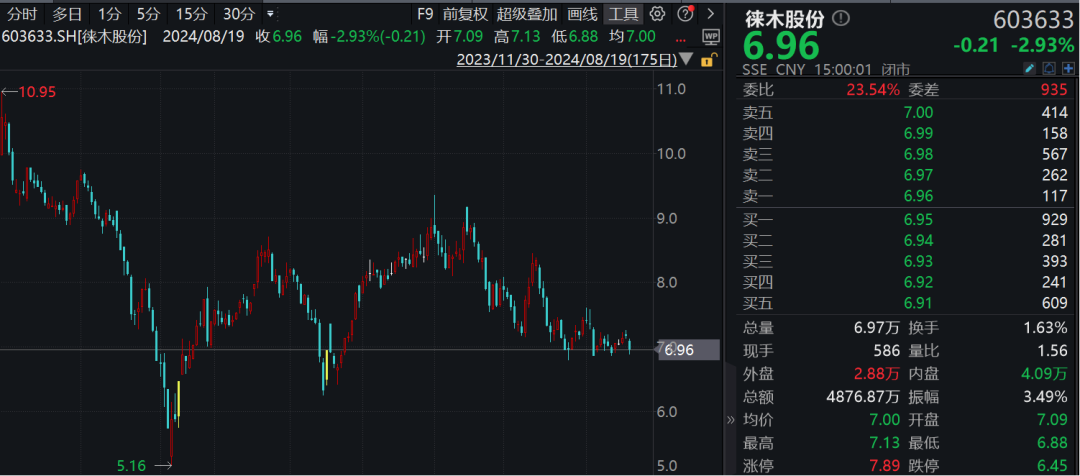The image size is (1080, 476).
Task: Select the 1分 timeframe tab
Action: pyautogui.click(x=110, y=14)
